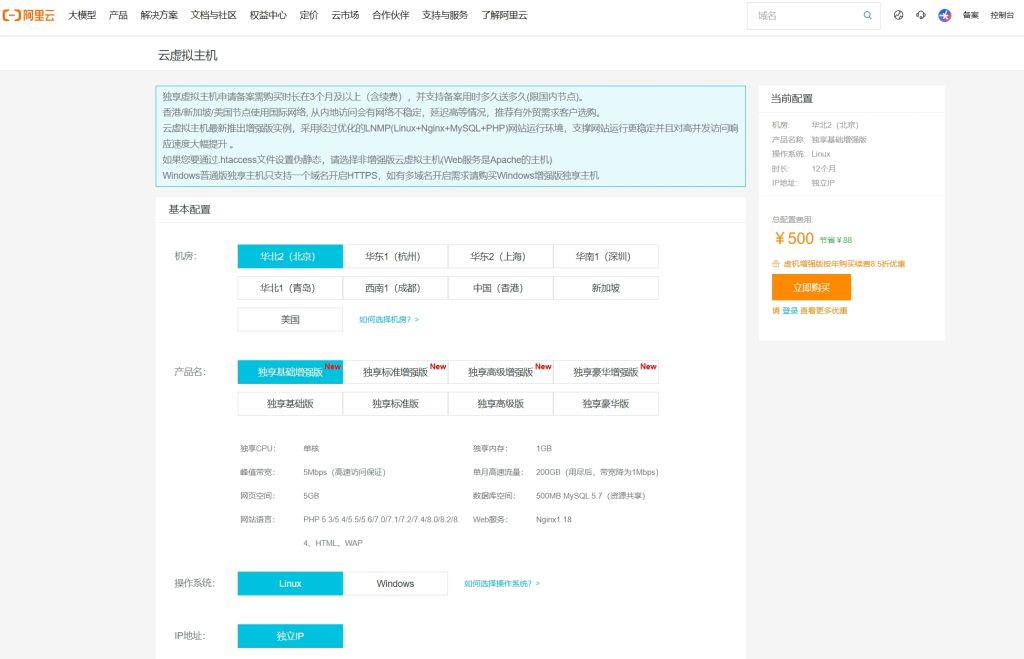Choose the Windows operating system option
Image resolution: width=1024 pixels, height=659 pixels.
(x=395, y=583)
